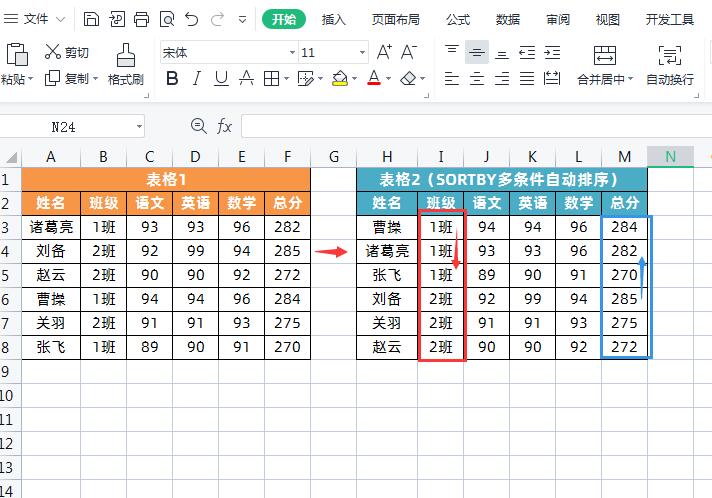Click the select-all corner triangle
Viewport: 712px width, 498px height.
(x=10, y=157)
